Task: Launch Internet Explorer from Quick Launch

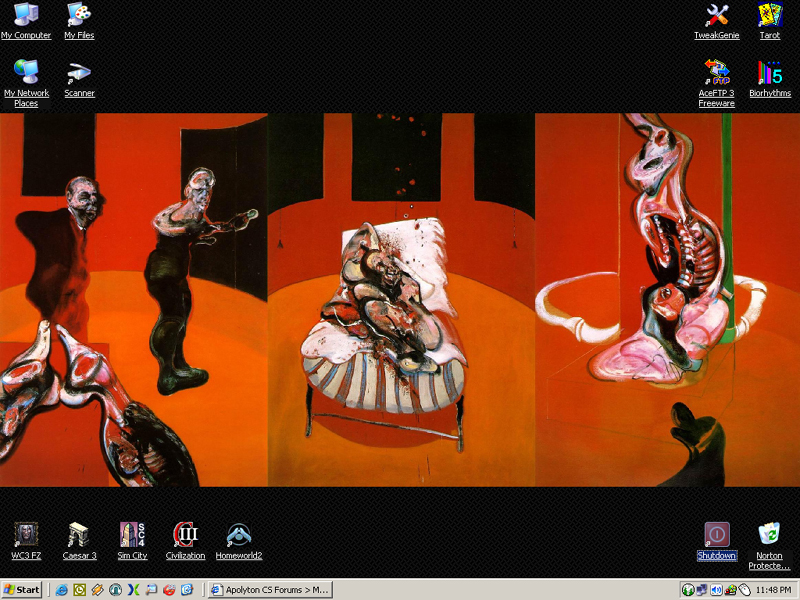Action: tap(62, 590)
